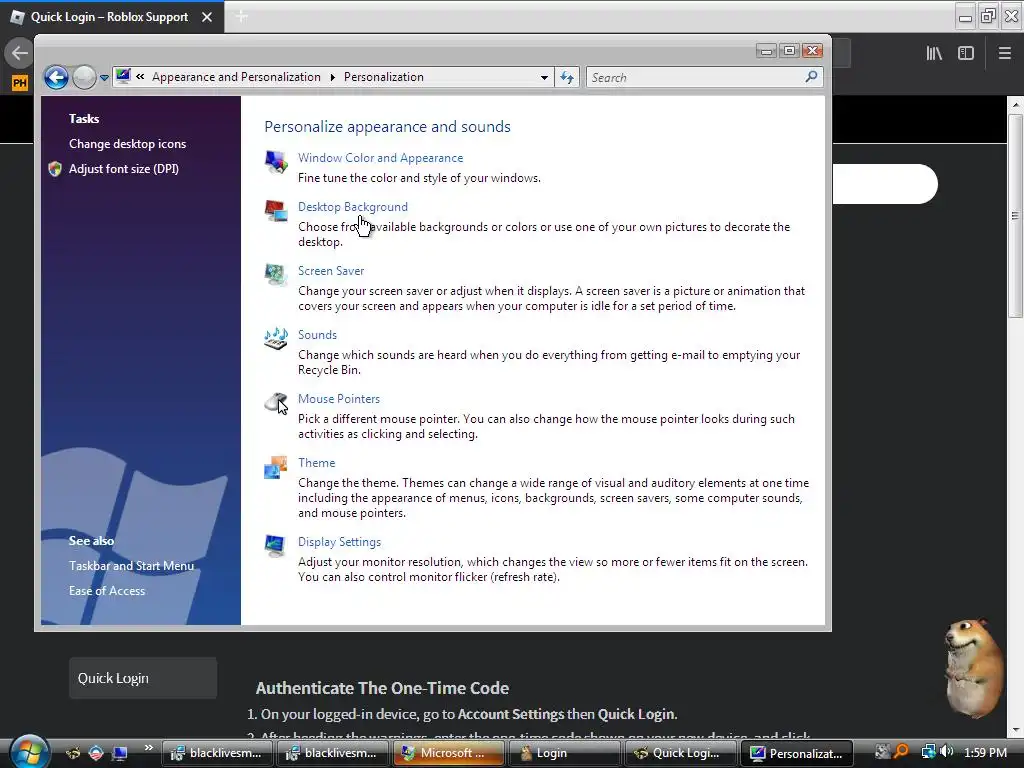Viewport: 1024px width, 768px height.
Task: Open Taskbar and Start Menu link
Action: 131,566
